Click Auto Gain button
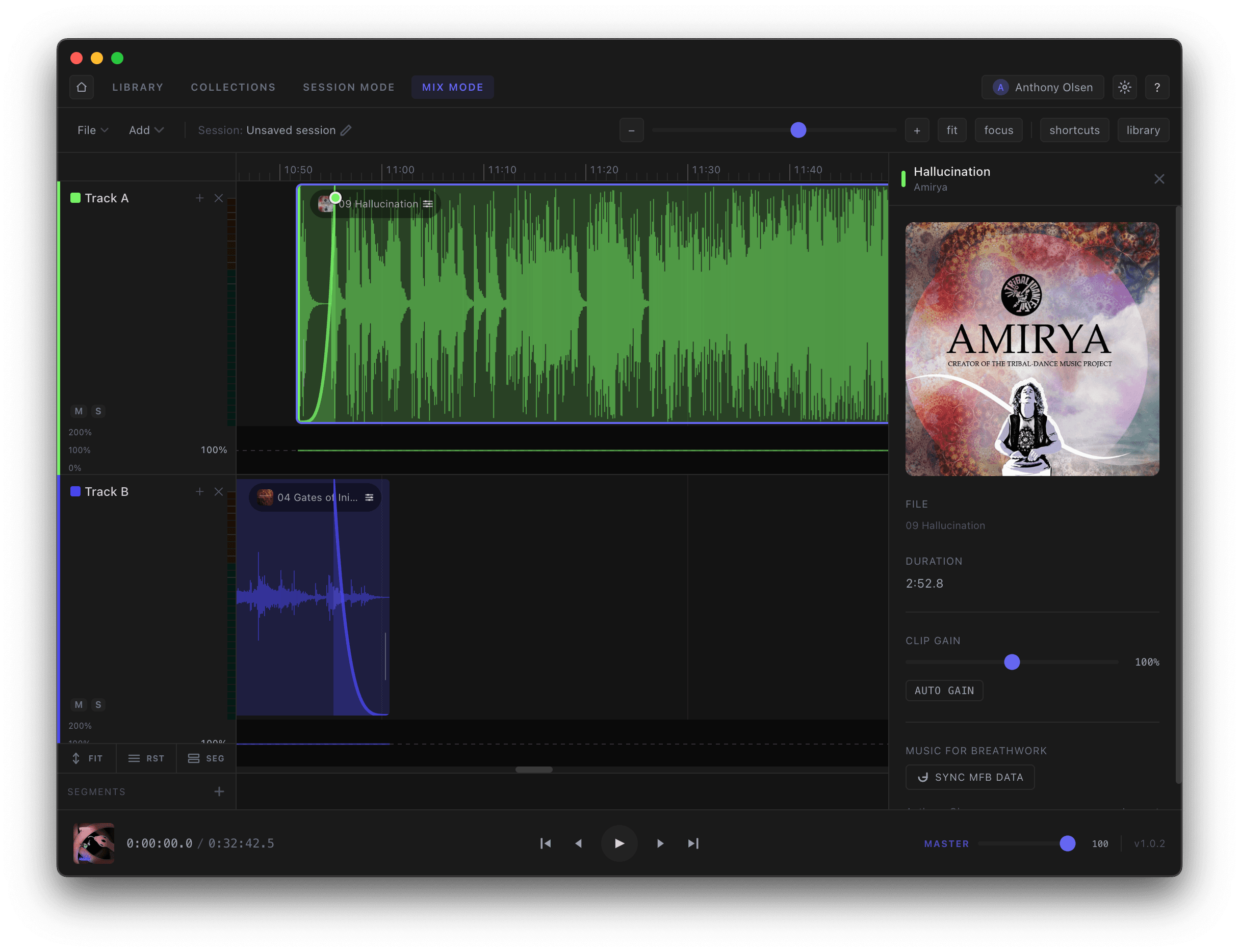Image resolution: width=1239 pixels, height=952 pixels. 944,690
